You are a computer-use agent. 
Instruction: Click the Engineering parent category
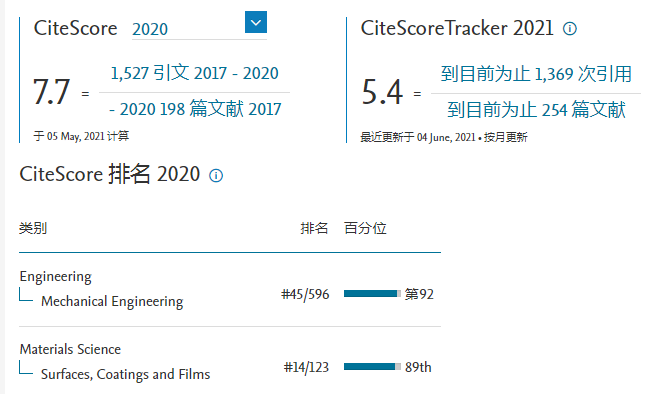(55, 277)
